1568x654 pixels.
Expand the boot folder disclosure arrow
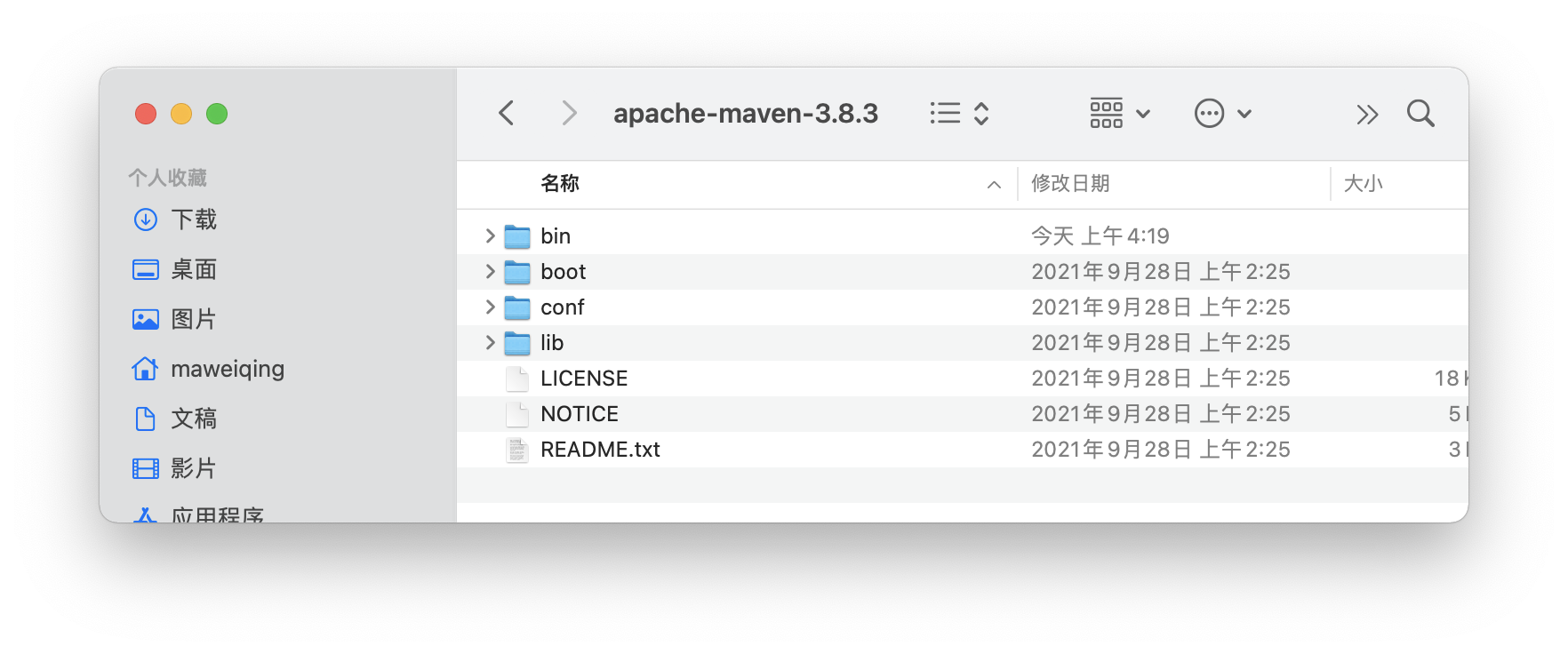[490, 271]
